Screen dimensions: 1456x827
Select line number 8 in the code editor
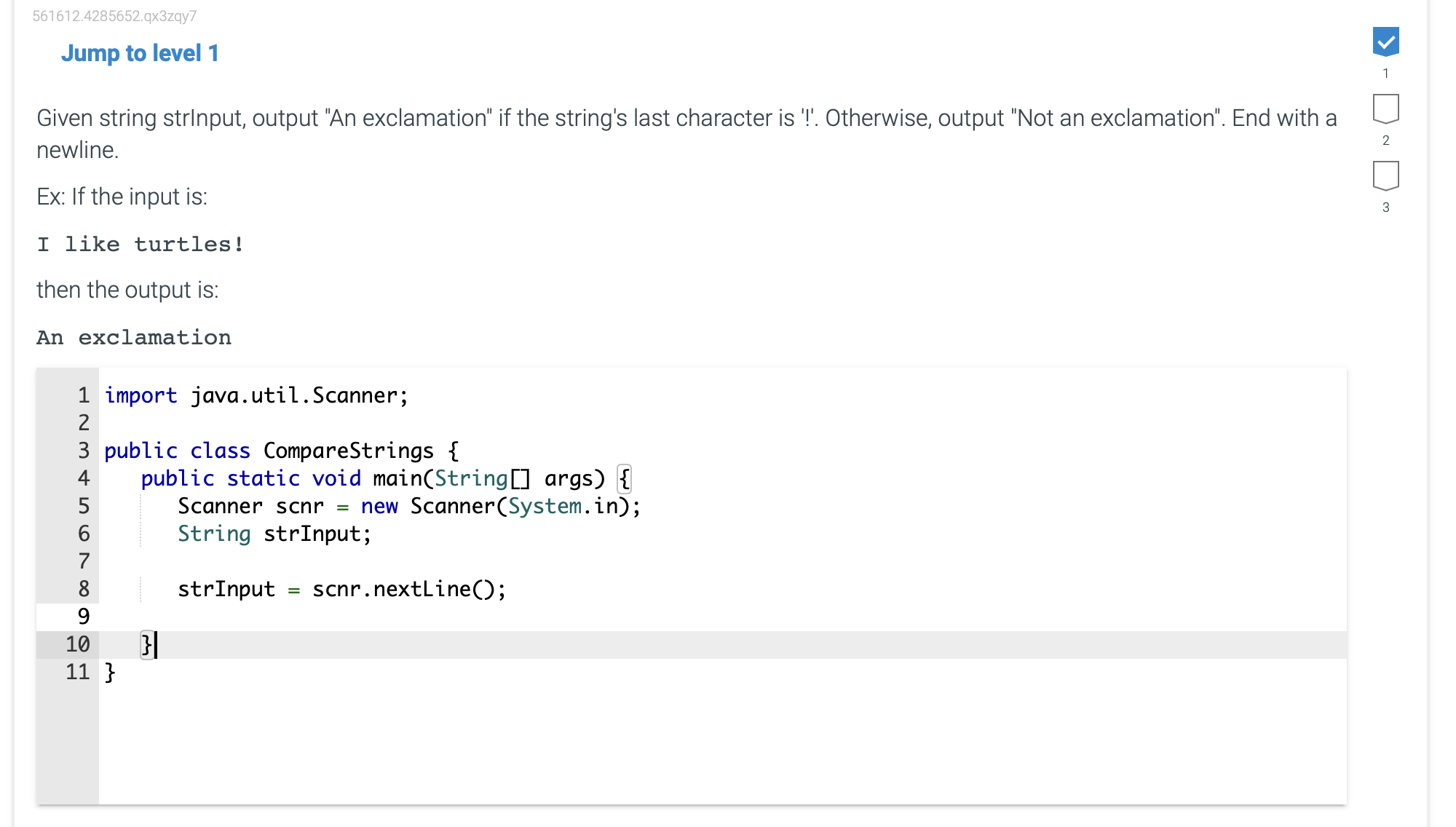click(x=83, y=588)
